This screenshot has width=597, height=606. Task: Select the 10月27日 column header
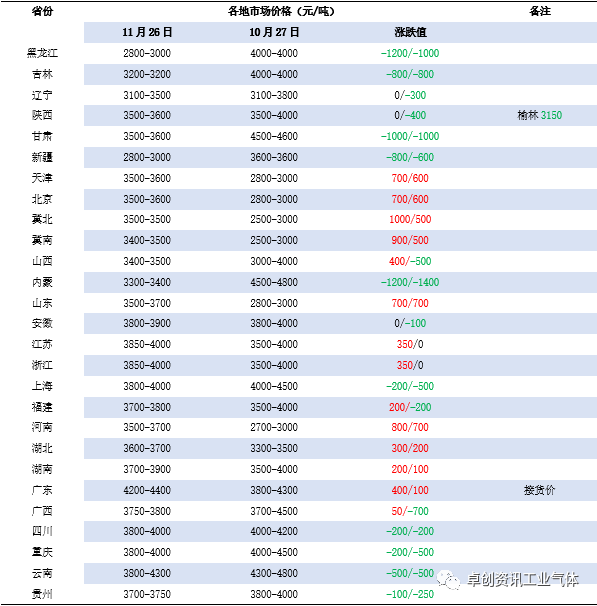(274, 32)
